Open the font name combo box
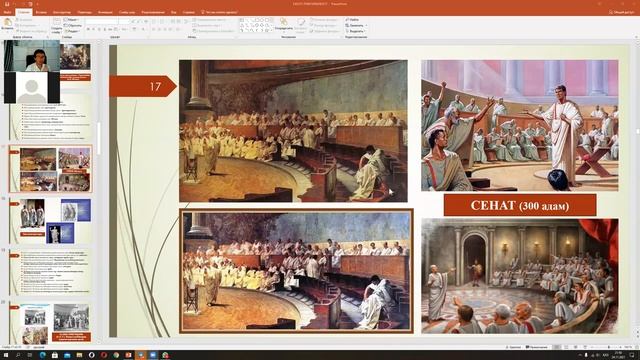This screenshot has width=640, height=360. tap(102, 21)
